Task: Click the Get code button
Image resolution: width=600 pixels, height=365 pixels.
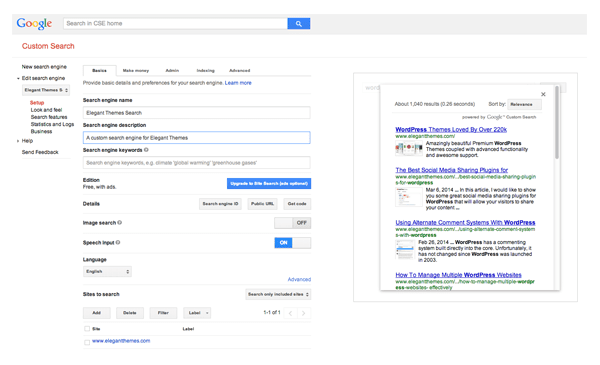Action: (297, 204)
